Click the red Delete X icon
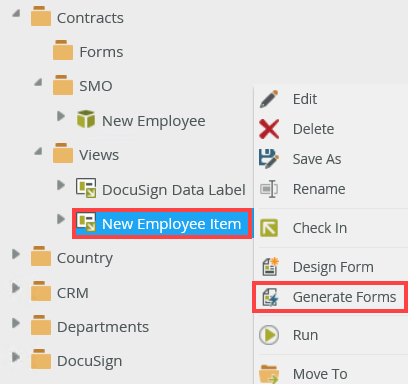The width and height of the screenshot is (408, 384). coord(269,129)
